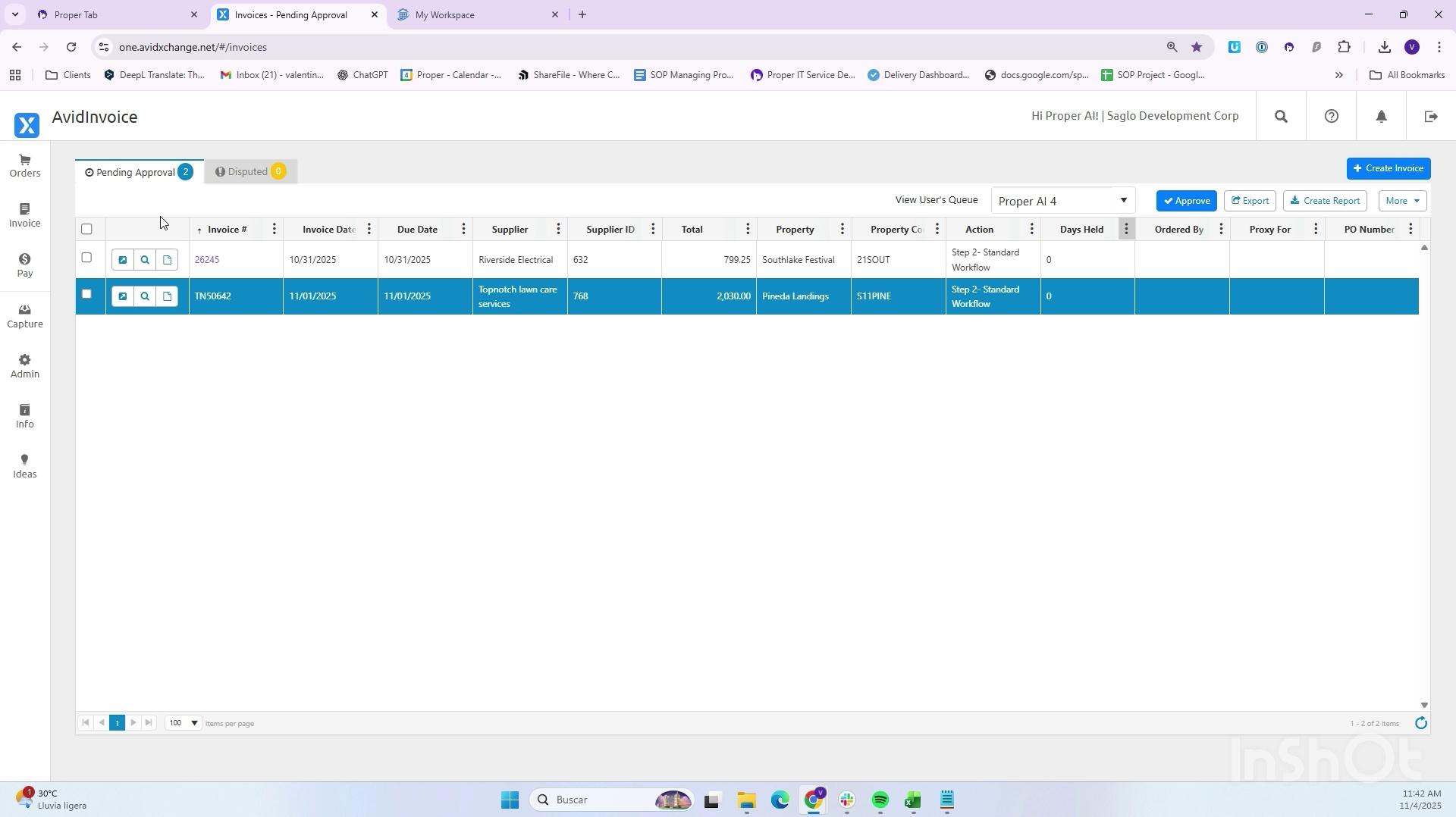Open the Invoice # column menu
Screen dimensions: 1456x817
[275, 230]
